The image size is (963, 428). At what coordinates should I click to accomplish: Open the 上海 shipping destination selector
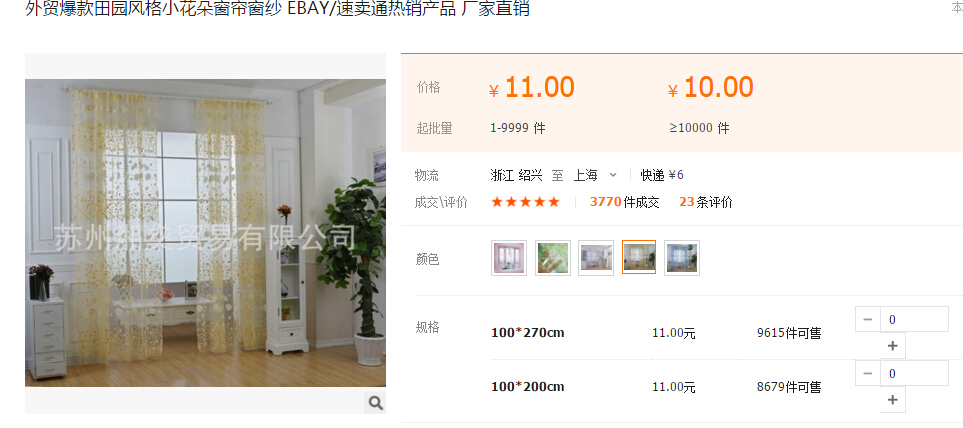[595, 176]
